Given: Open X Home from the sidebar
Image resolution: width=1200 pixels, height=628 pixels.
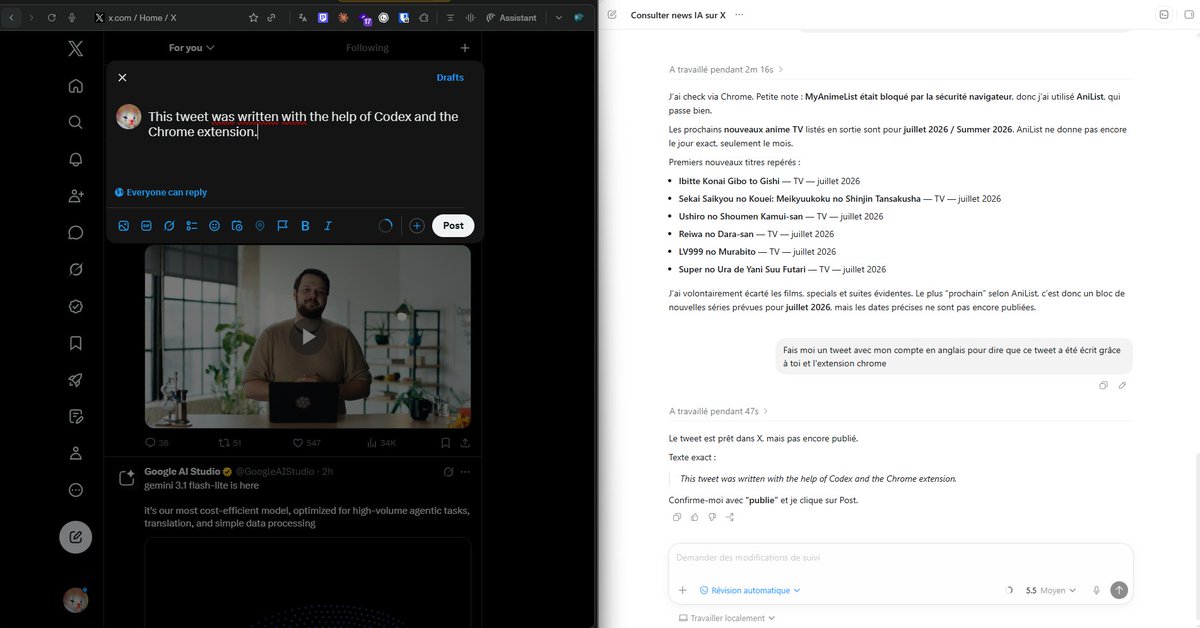Looking at the screenshot, I should (x=76, y=85).
